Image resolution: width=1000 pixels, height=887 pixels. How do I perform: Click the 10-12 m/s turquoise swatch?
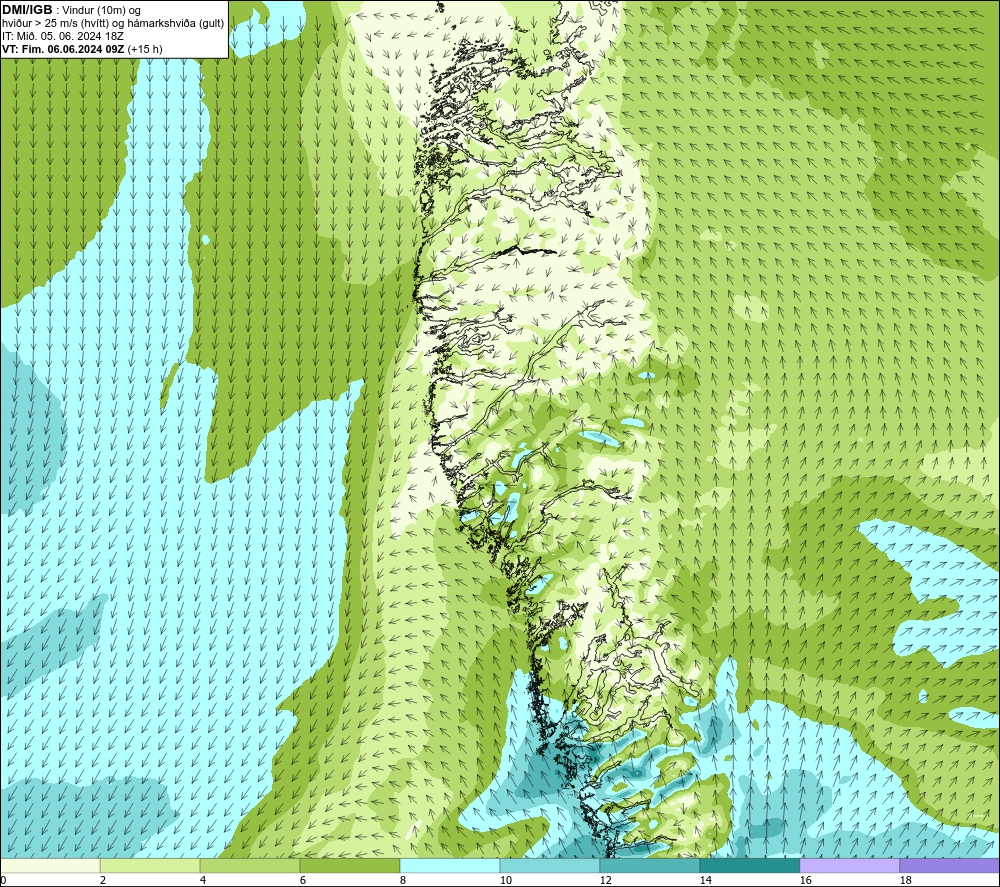pyautogui.click(x=549, y=865)
